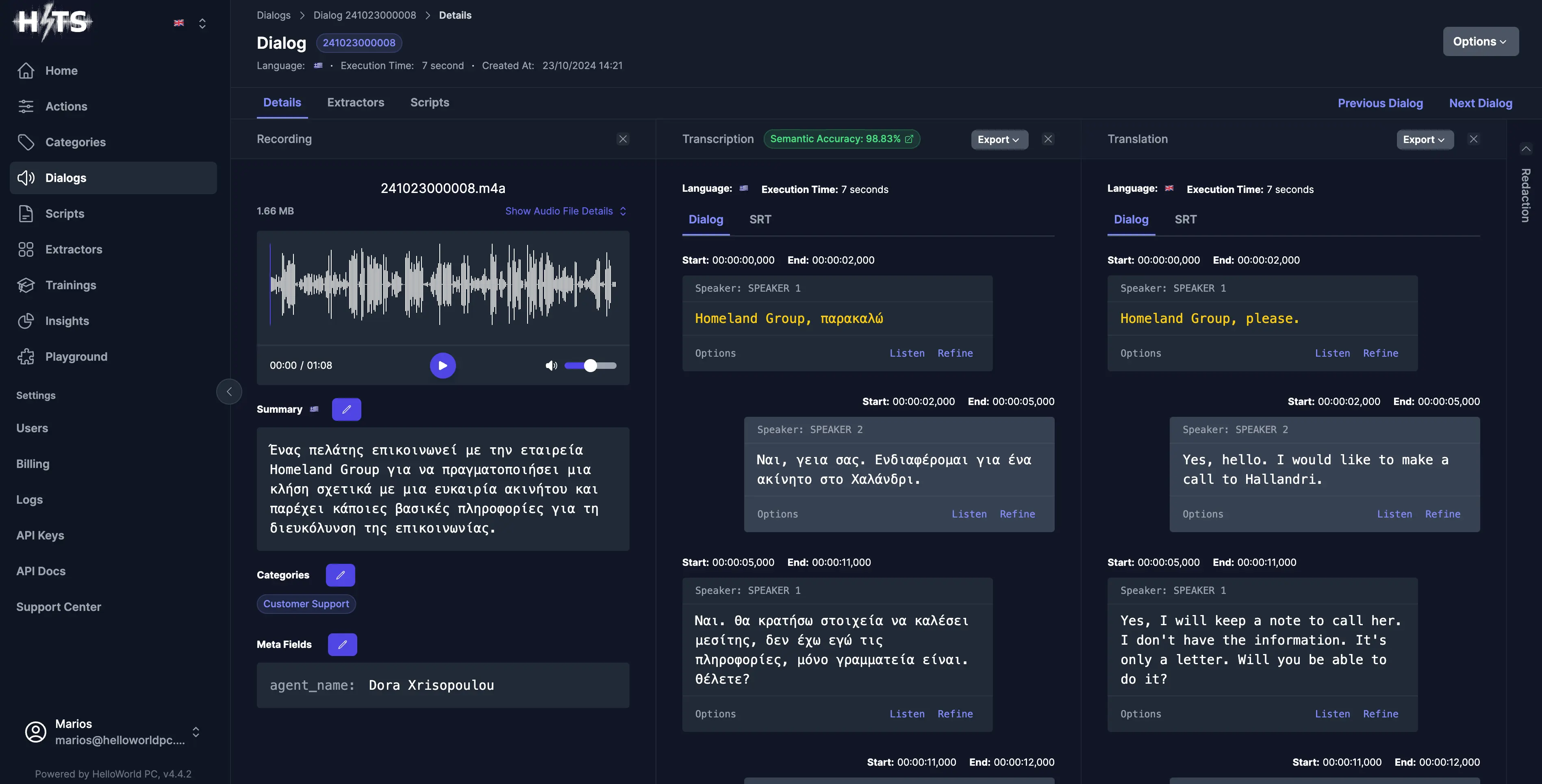
Task: Edit the Summary with pencil button
Action: [346, 409]
